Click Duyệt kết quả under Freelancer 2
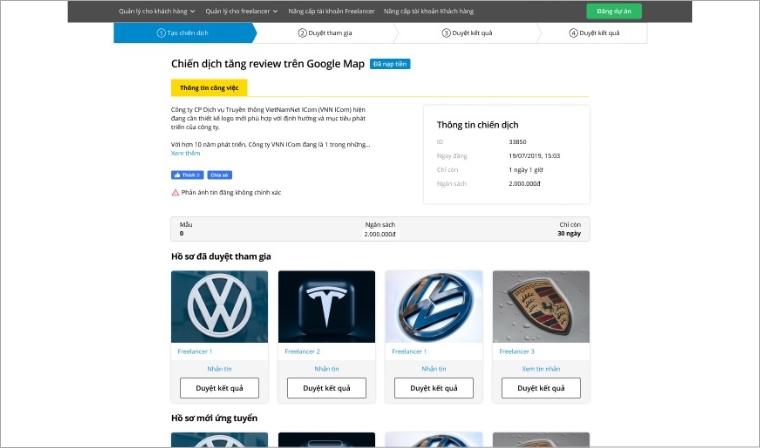Screen dimensions: 760x448 point(327,388)
